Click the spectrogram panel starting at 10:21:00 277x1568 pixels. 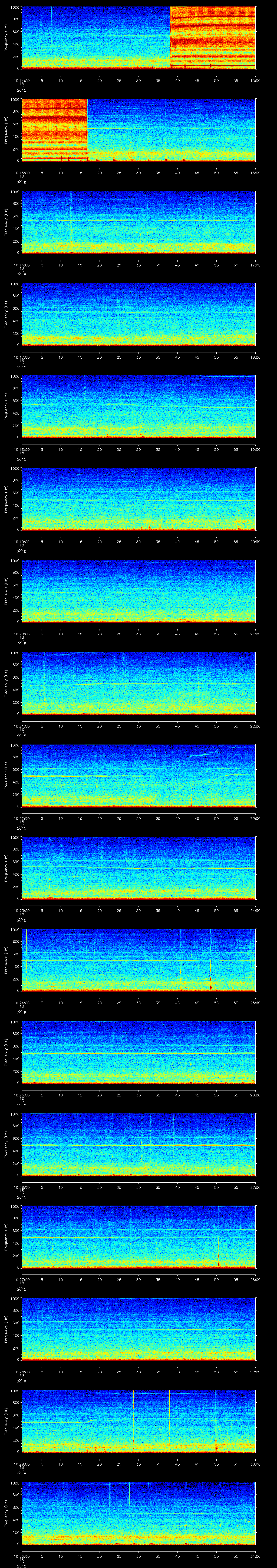click(x=139, y=683)
